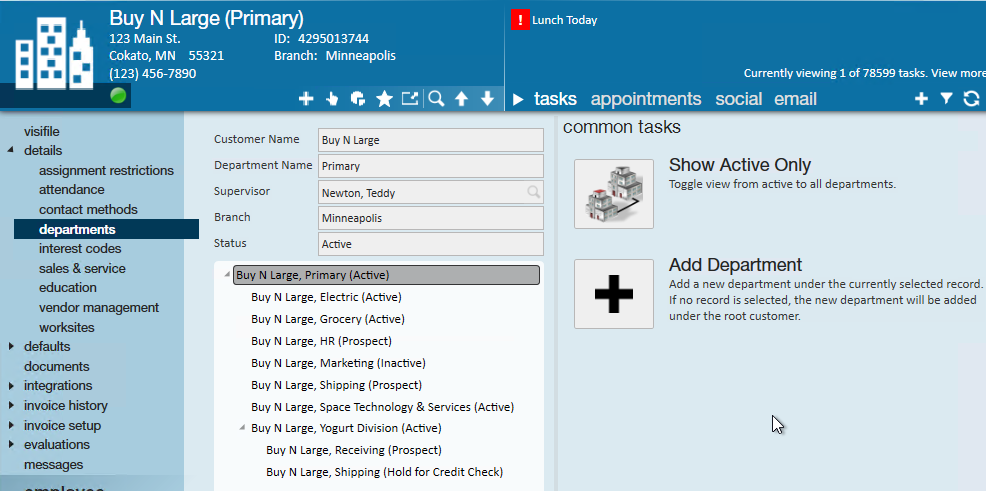Click the magnifying glass search icon in header
This screenshot has height=491, width=986.
point(436,99)
